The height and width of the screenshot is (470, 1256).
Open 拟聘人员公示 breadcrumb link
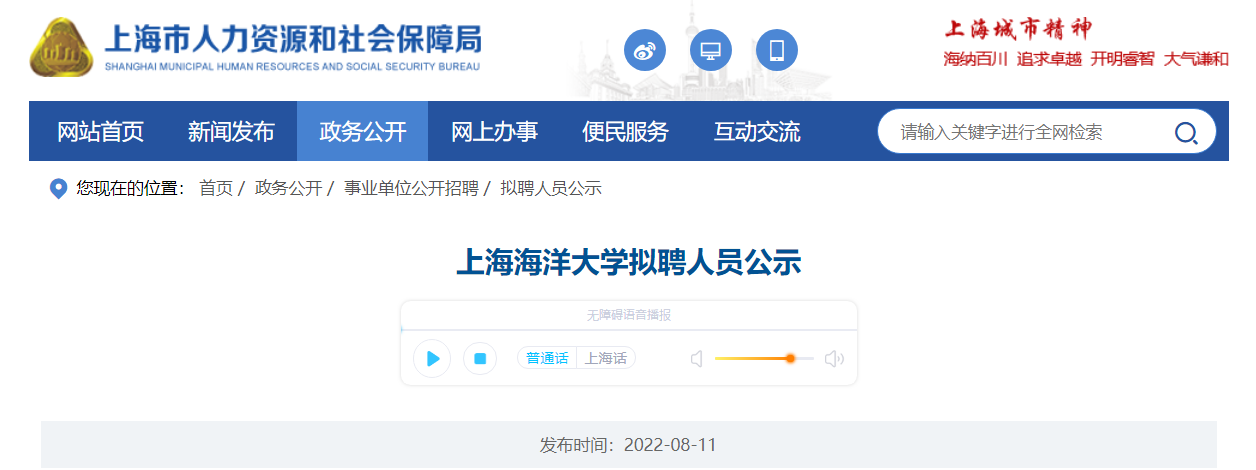[x=551, y=188]
